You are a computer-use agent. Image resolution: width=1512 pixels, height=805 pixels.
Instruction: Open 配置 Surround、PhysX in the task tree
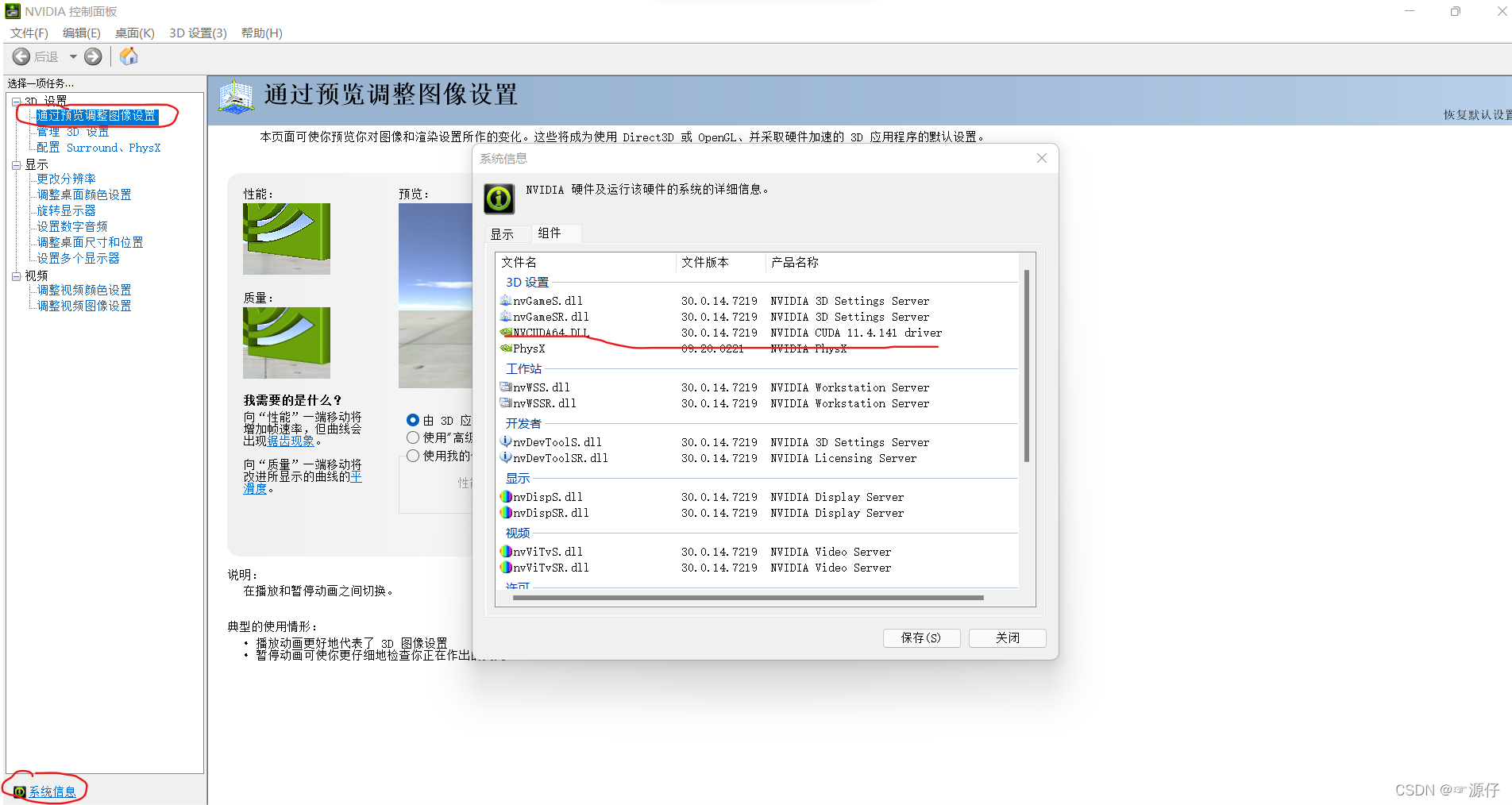98,148
